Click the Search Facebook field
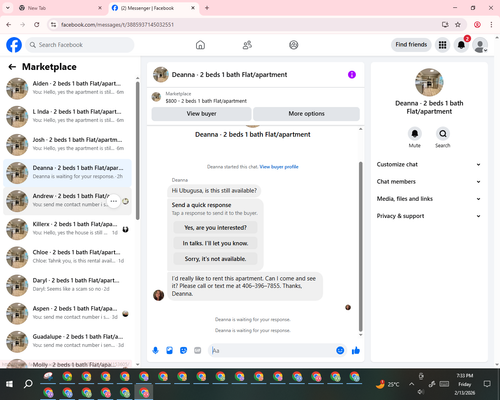The height and width of the screenshot is (400, 500). 80,45
